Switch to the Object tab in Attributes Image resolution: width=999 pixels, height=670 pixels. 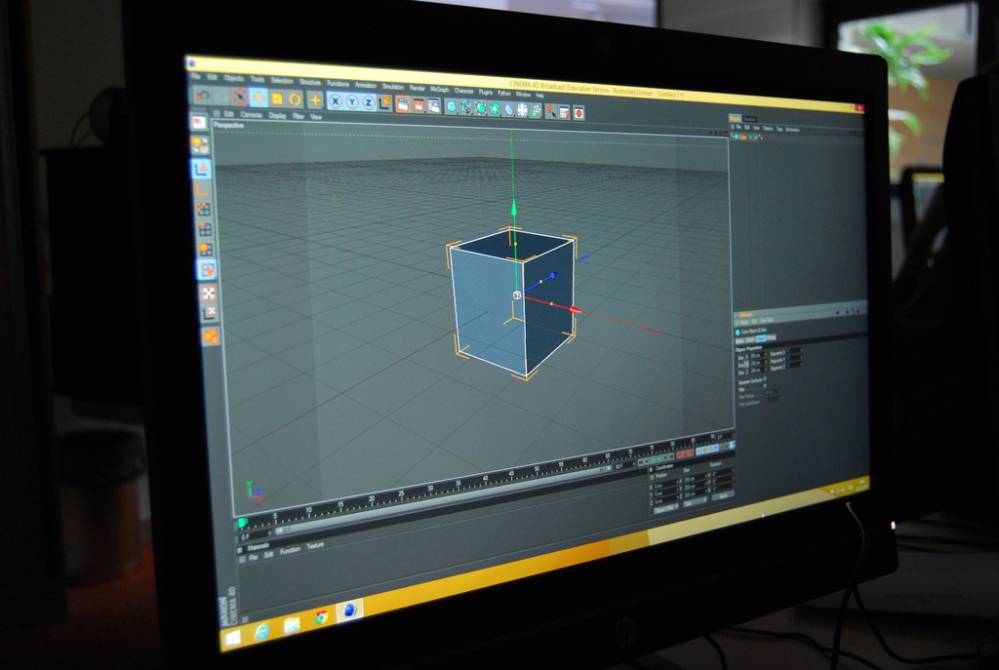[760, 339]
